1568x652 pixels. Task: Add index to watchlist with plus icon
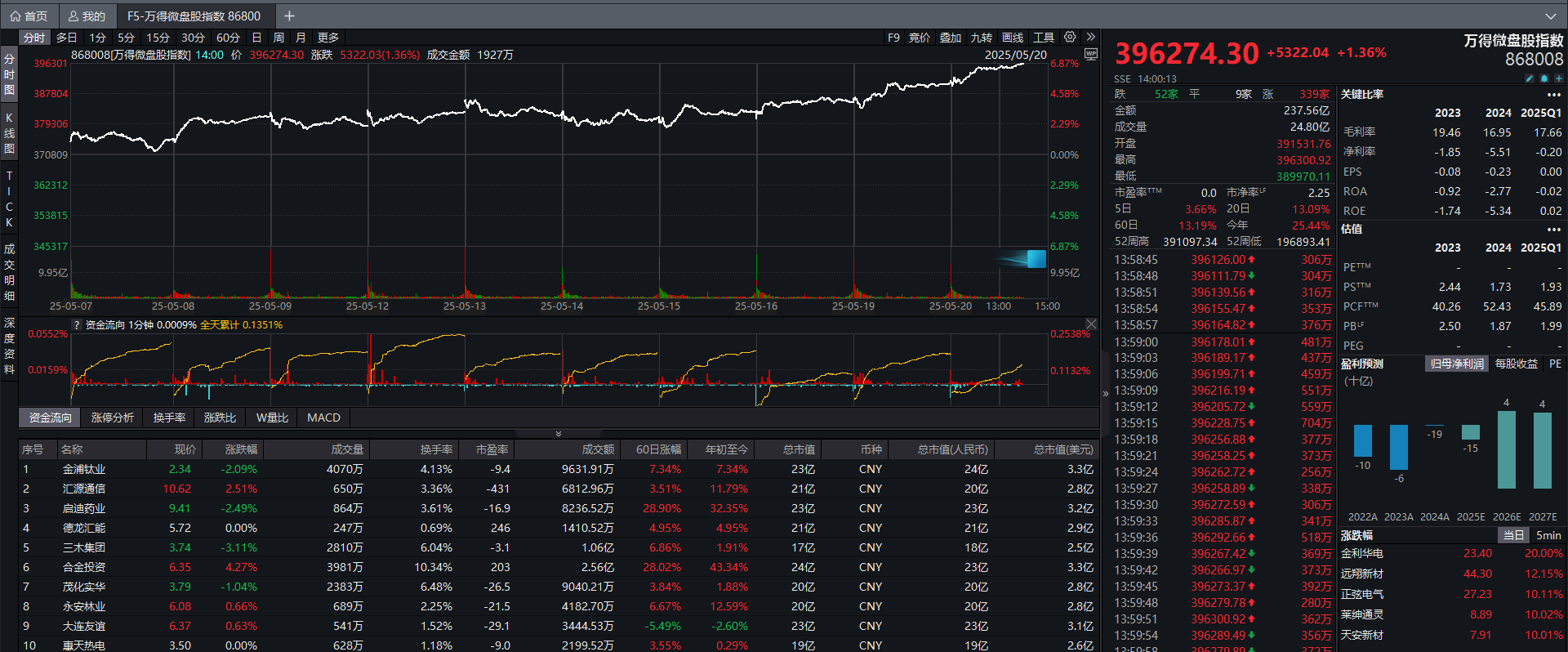[x=1559, y=78]
